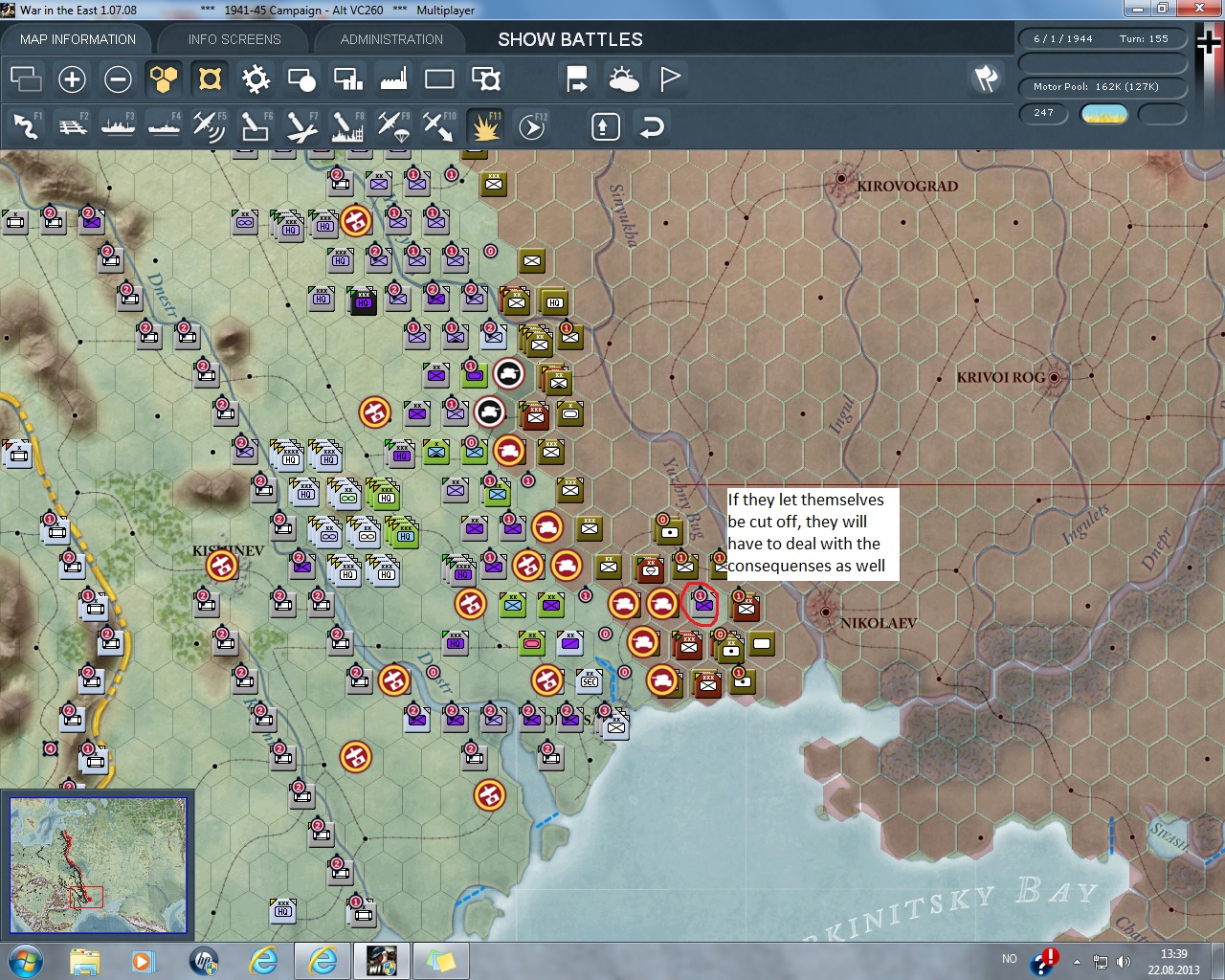Click the overlapping windows icon in toolbar
The height and width of the screenshot is (980, 1225).
click(26, 78)
